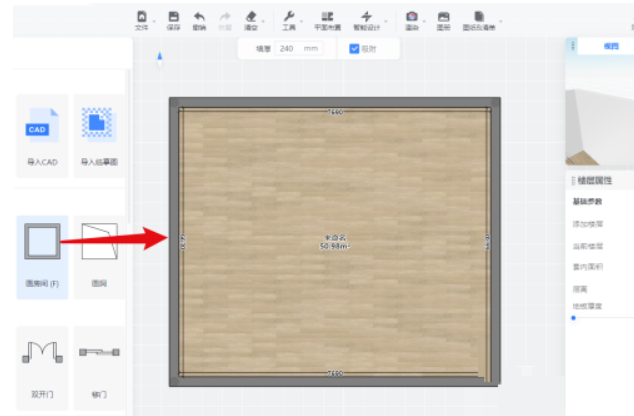This screenshot has height=416, width=634.
Task: Open the drawings and list document icon
Action: [479, 17]
